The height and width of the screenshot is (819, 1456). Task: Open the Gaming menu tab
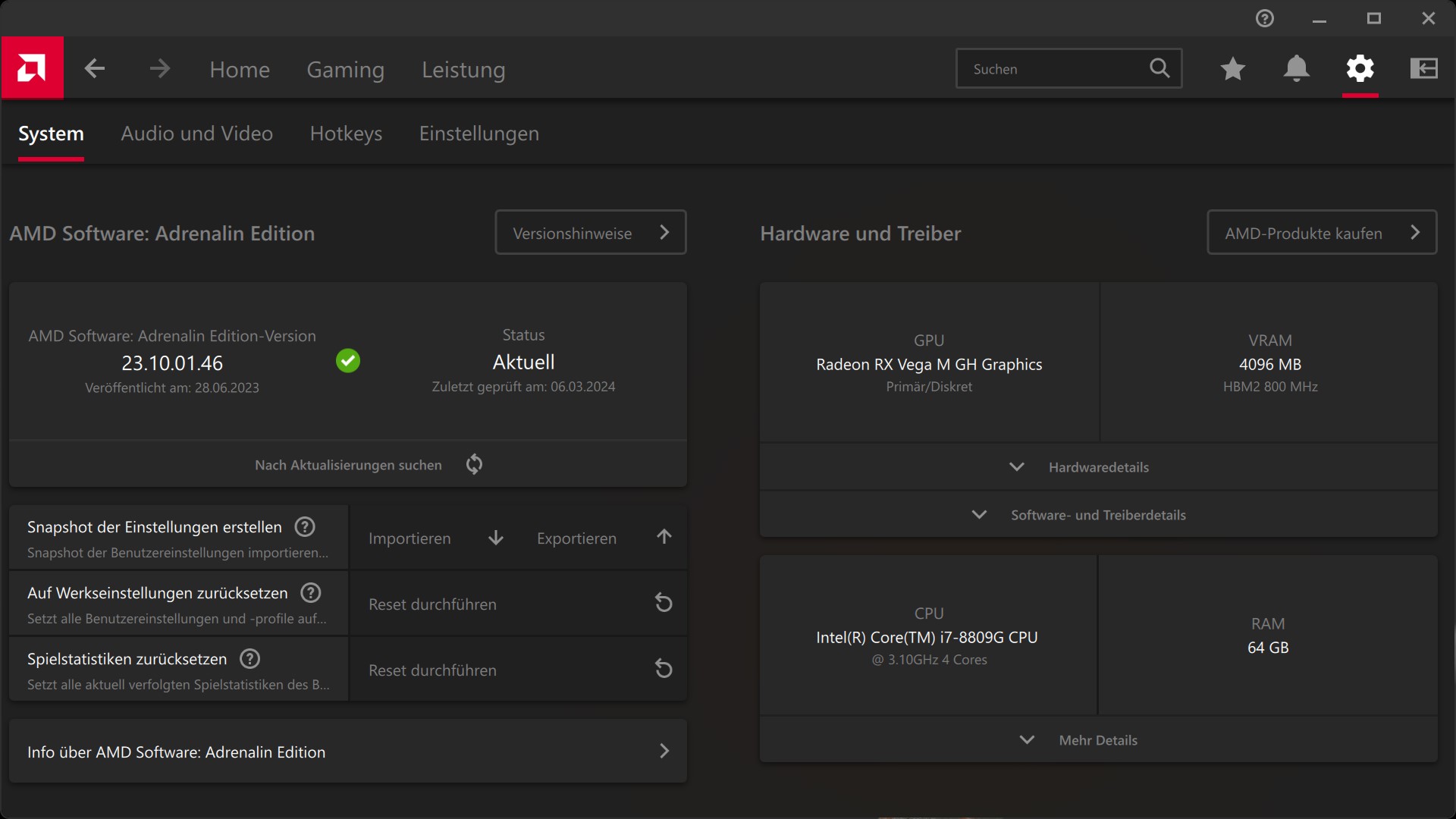(x=345, y=70)
